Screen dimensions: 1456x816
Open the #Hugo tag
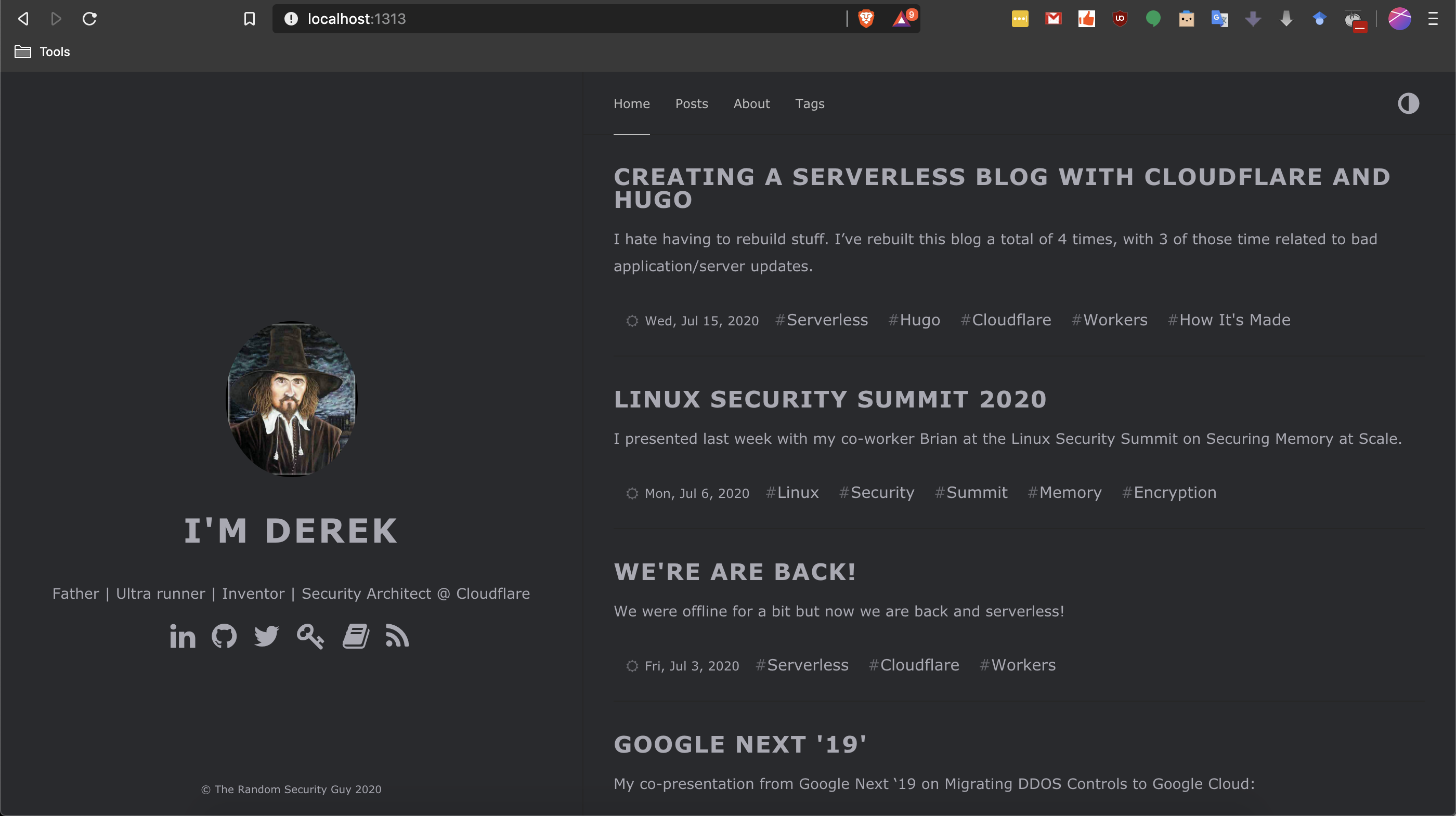coord(914,320)
